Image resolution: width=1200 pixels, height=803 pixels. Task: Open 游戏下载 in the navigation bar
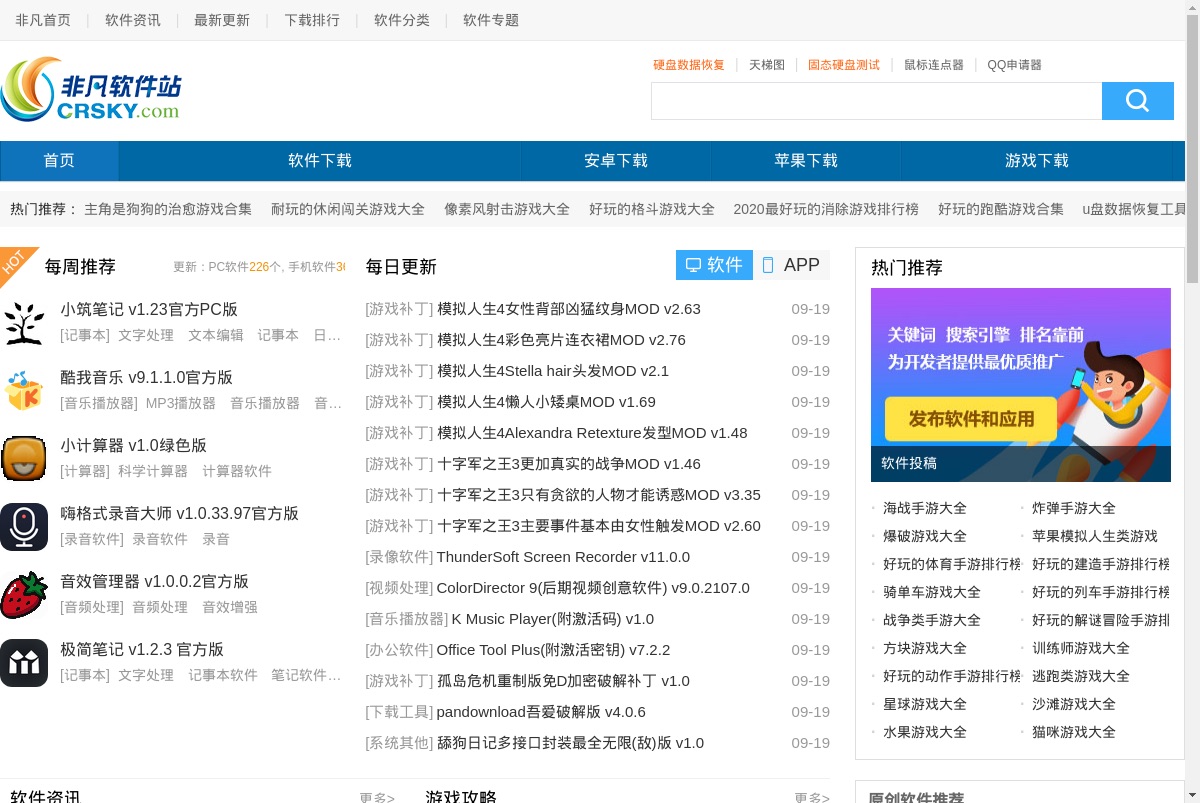click(x=1037, y=161)
